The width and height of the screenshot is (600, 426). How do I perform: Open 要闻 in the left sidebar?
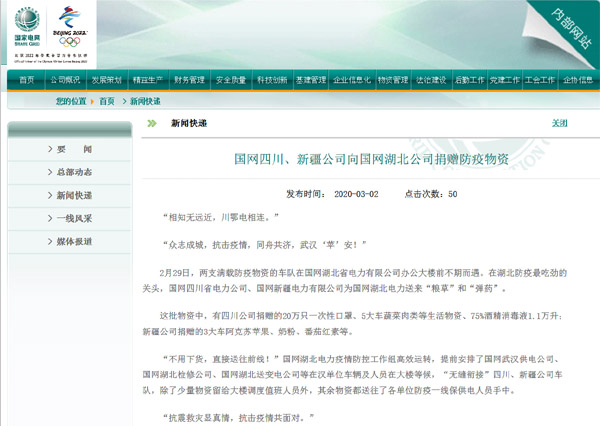click(x=74, y=149)
